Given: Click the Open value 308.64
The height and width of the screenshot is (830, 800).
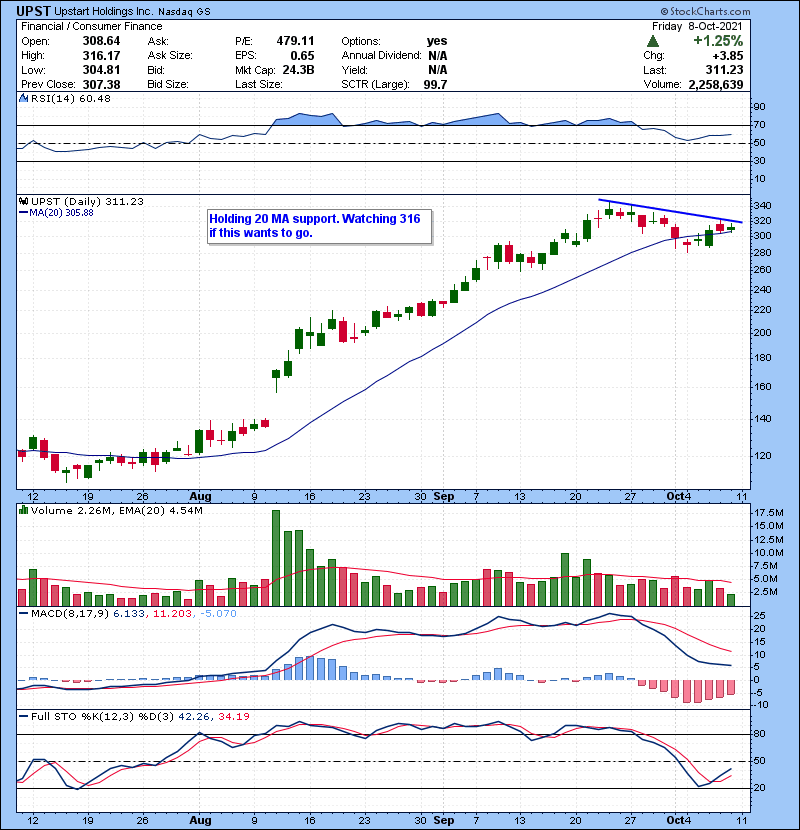Looking at the screenshot, I should [101, 41].
